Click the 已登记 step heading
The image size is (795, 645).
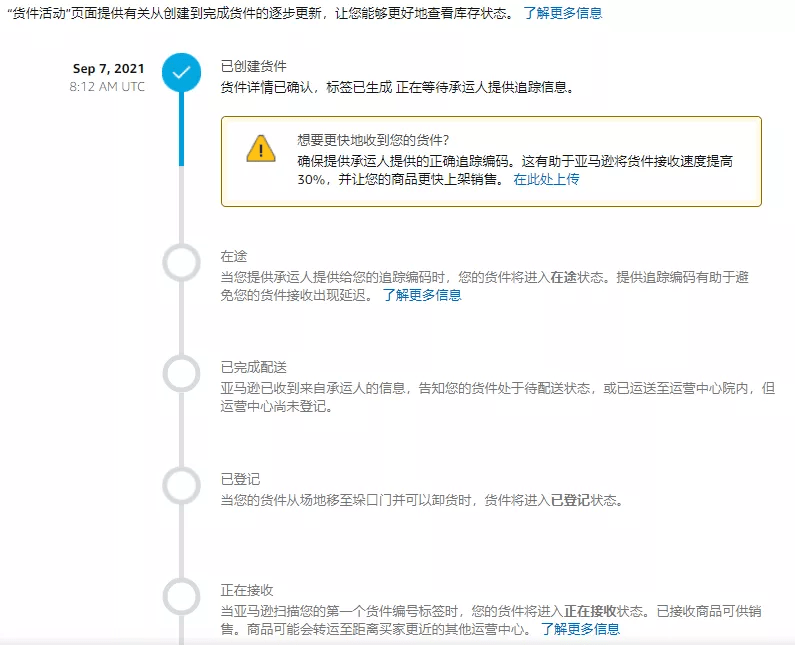pos(240,479)
